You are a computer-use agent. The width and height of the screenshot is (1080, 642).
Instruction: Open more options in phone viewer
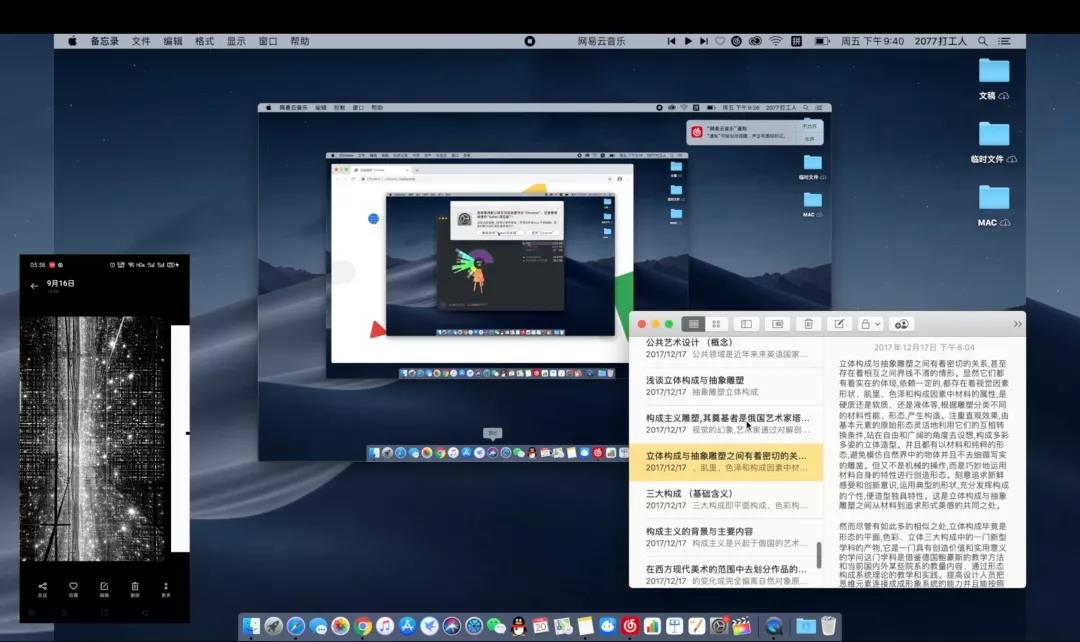click(x=165, y=589)
